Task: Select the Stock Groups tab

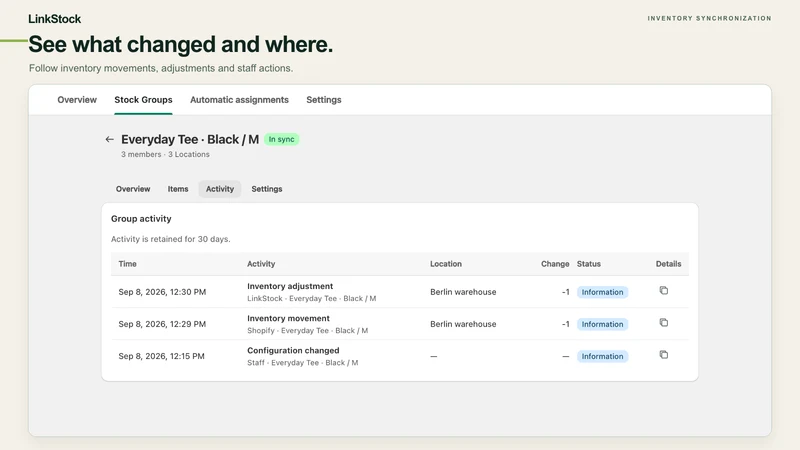Action: click(x=143, y=100)
